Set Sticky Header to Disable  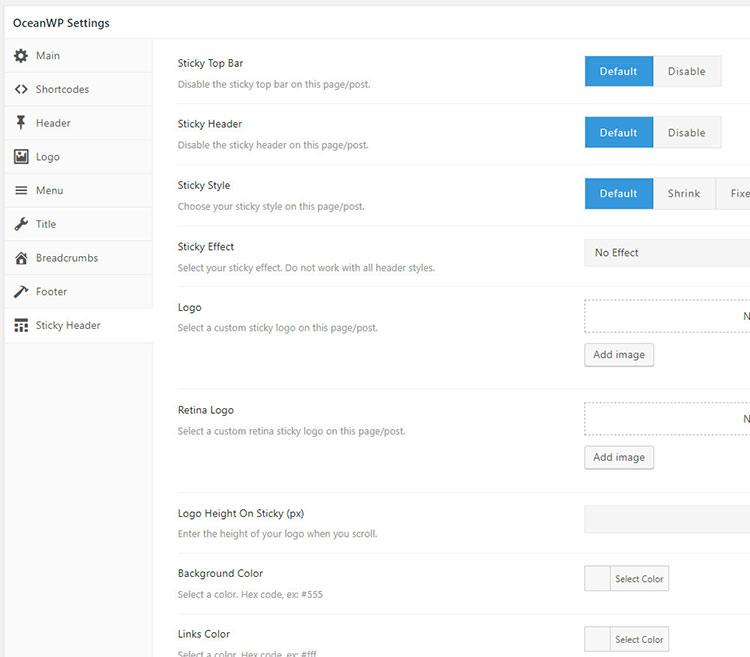click(686, 133)
